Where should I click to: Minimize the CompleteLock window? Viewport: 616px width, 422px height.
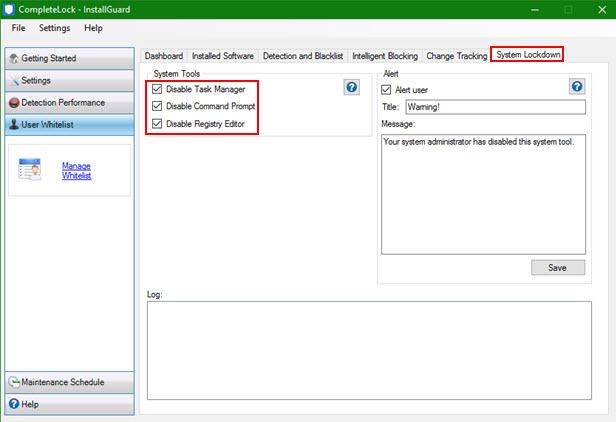(535, 9)
